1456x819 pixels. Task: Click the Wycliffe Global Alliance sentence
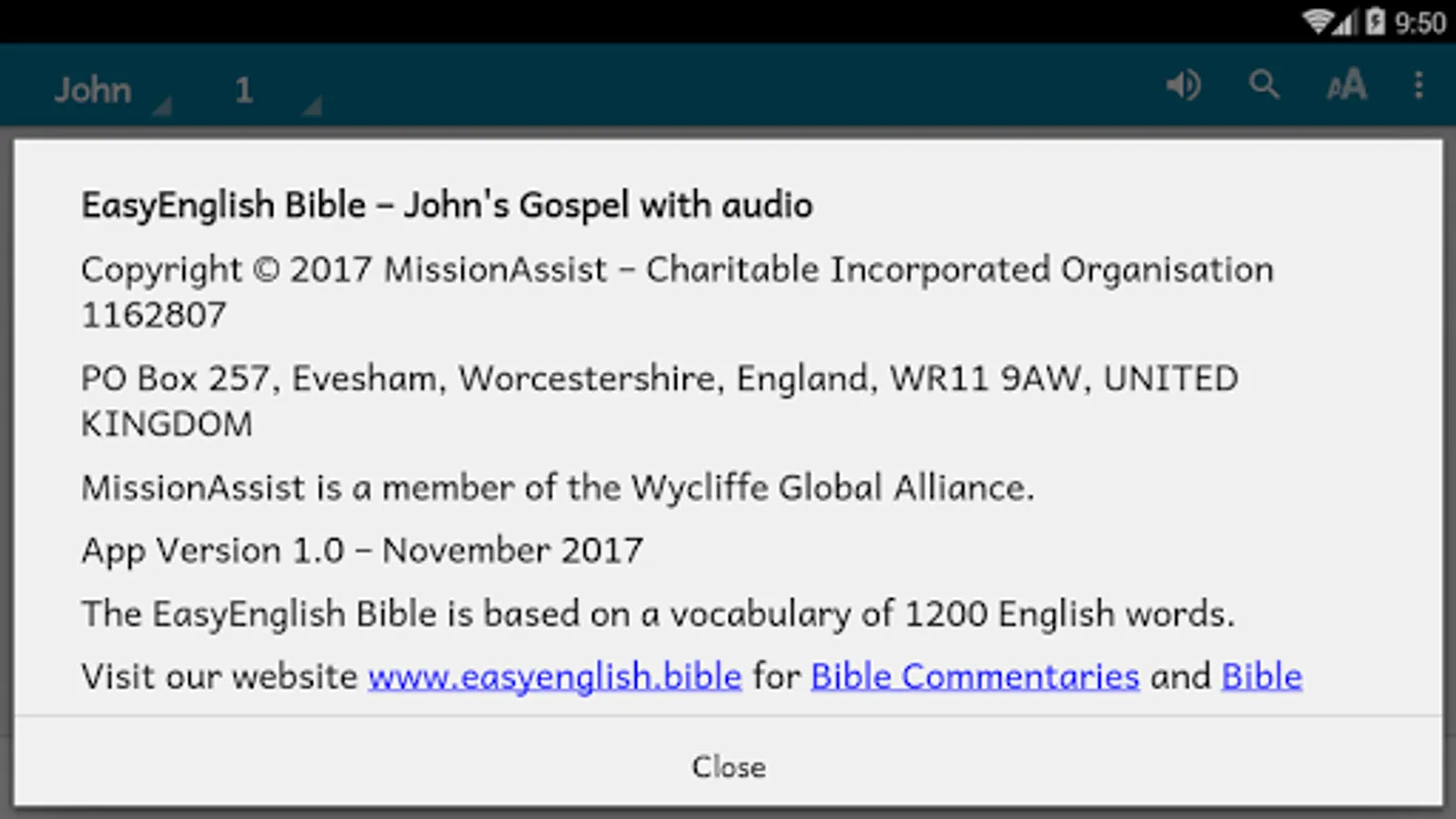pyautogui.click(x=557, y=489)
